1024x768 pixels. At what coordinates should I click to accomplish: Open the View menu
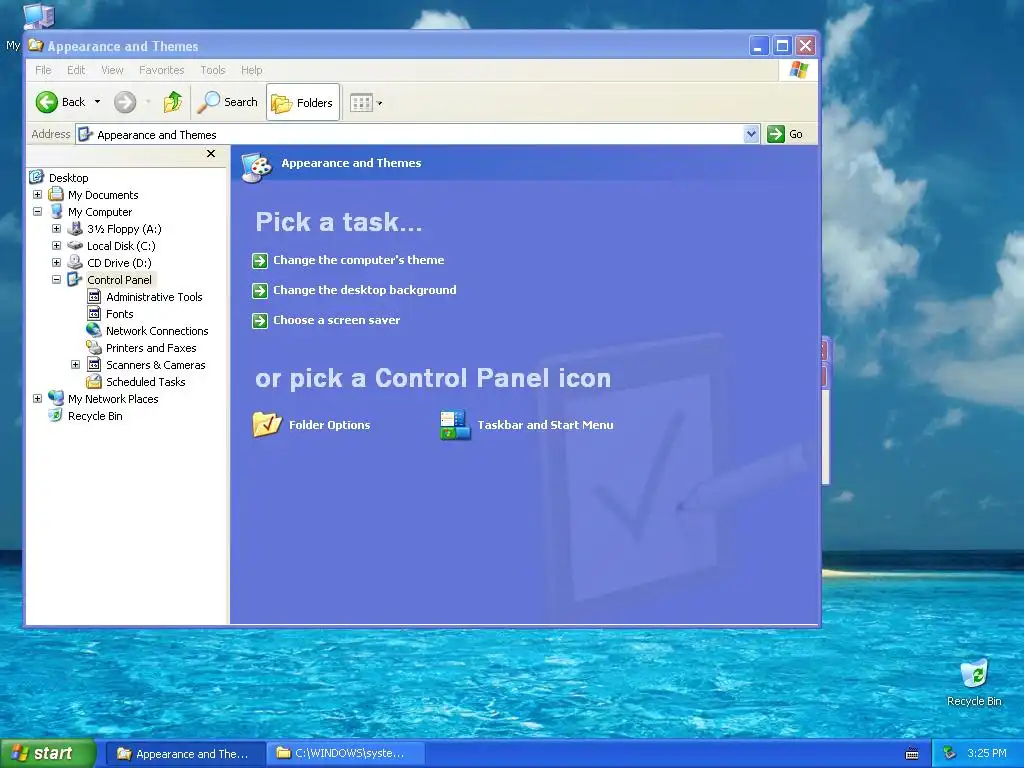click(112, 70)
